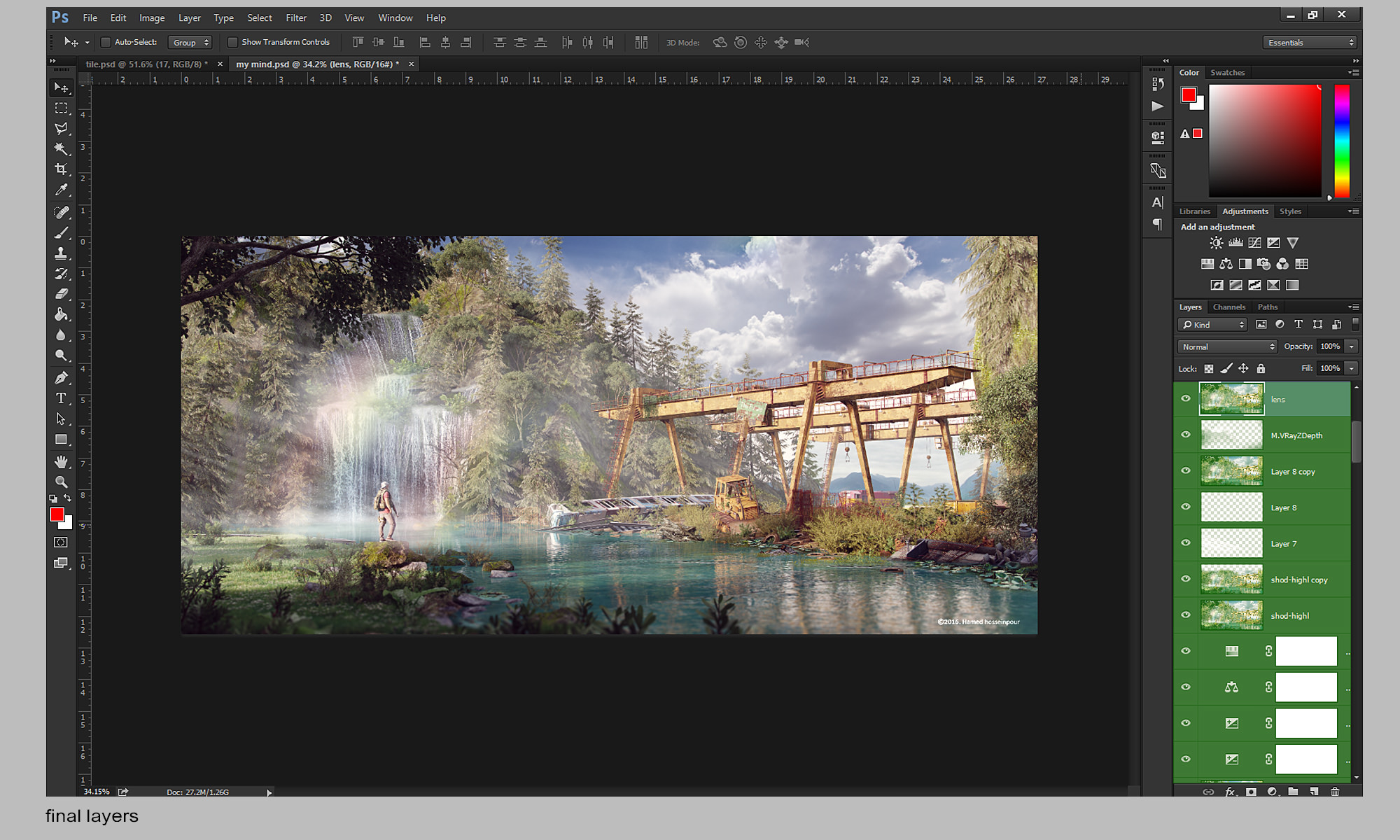Select the Paint Bucket tool
This screenshot has height=840, width=1400.
tap(62, 314)
